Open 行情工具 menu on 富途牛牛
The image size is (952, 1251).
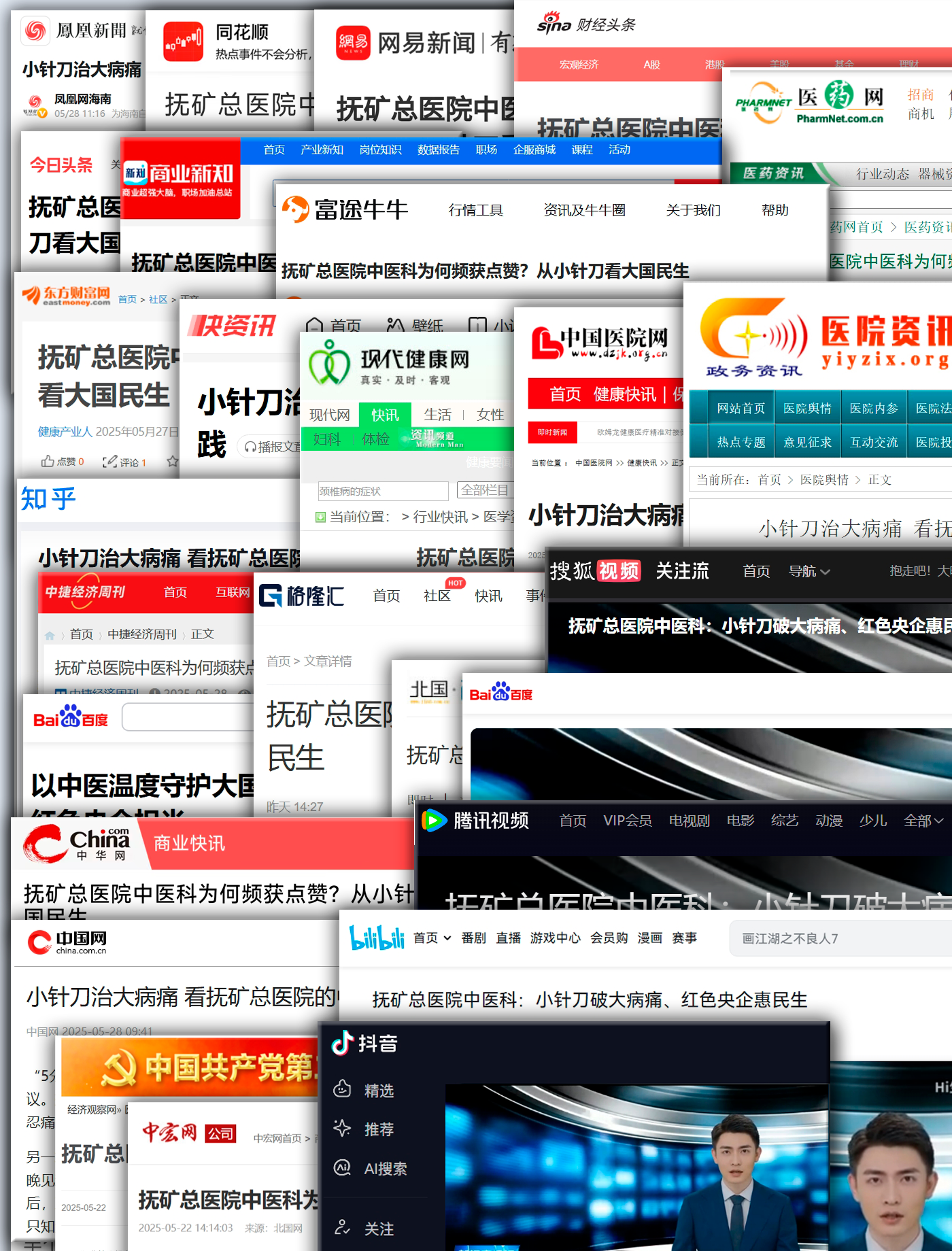(x=476, y=210)
